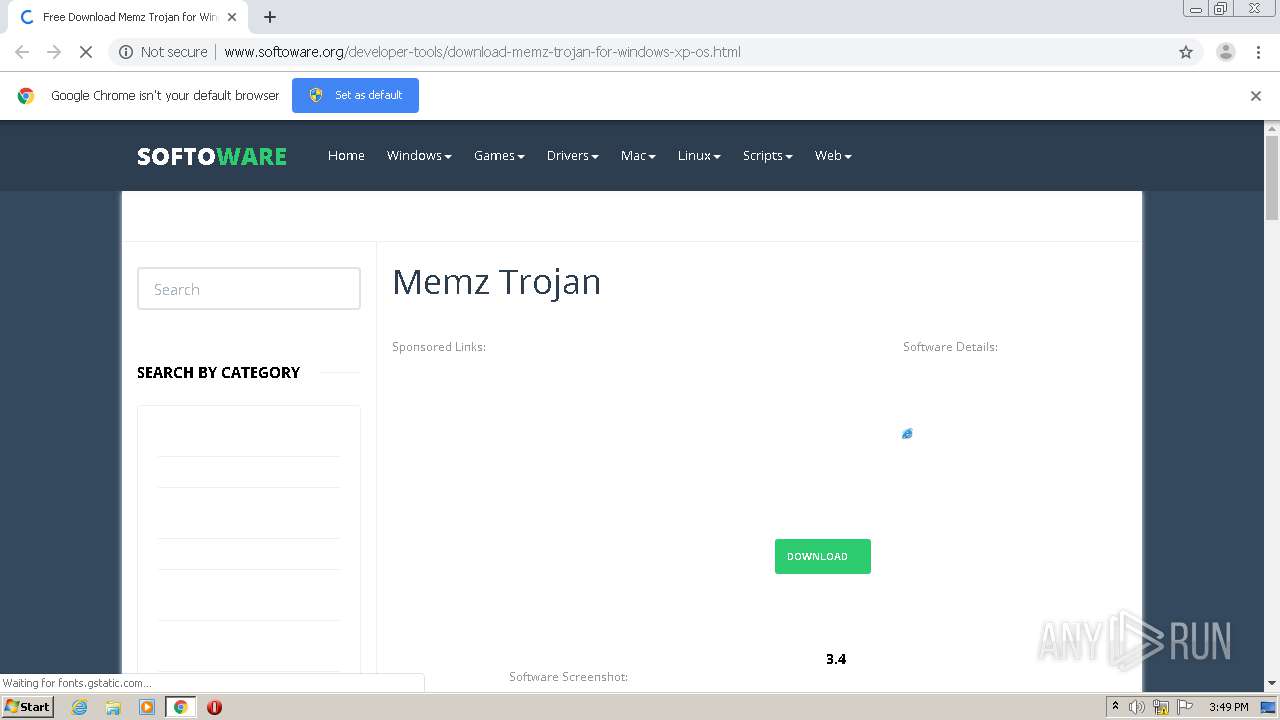
Task: Click the browser back arrow
Action: point(22,52)
